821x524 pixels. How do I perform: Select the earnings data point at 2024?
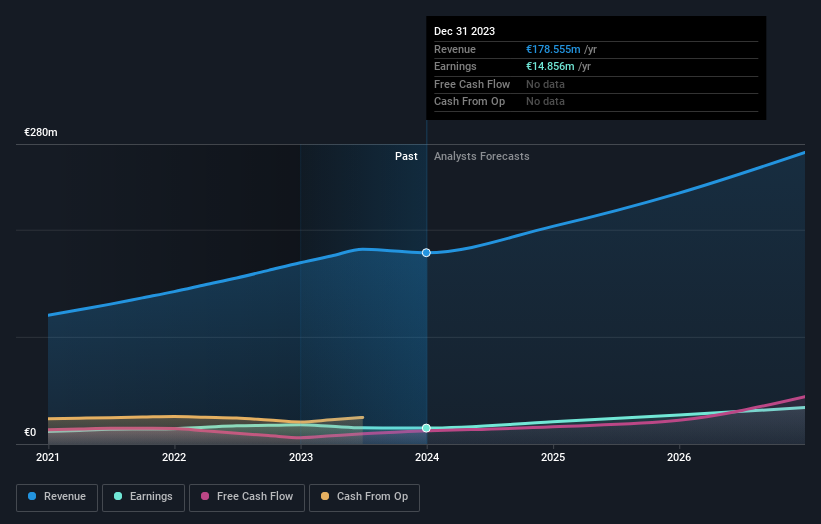tap(426, 428)
